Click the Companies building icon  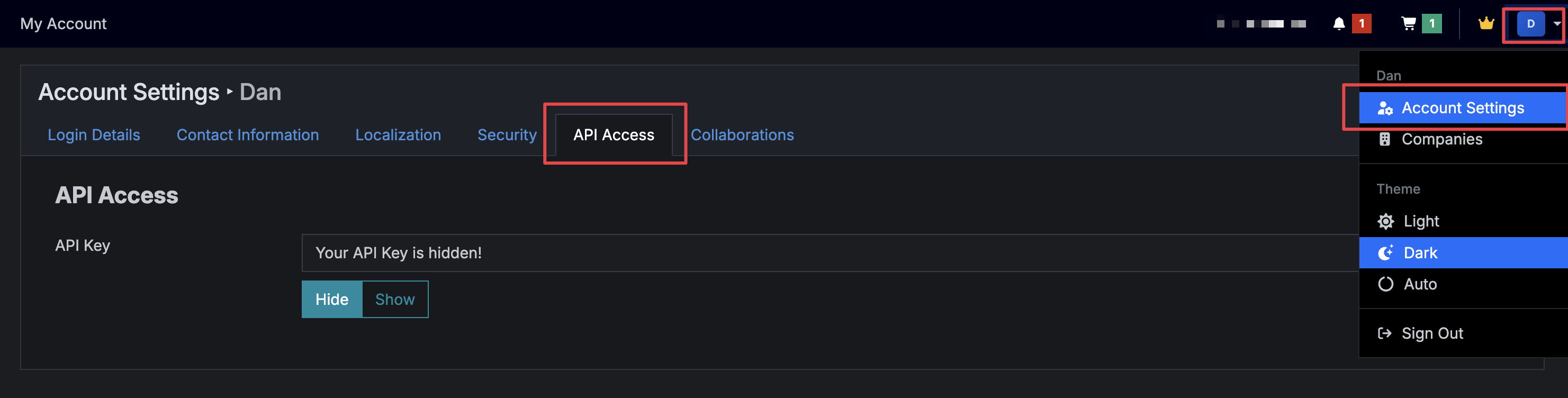pos(1384,139)
